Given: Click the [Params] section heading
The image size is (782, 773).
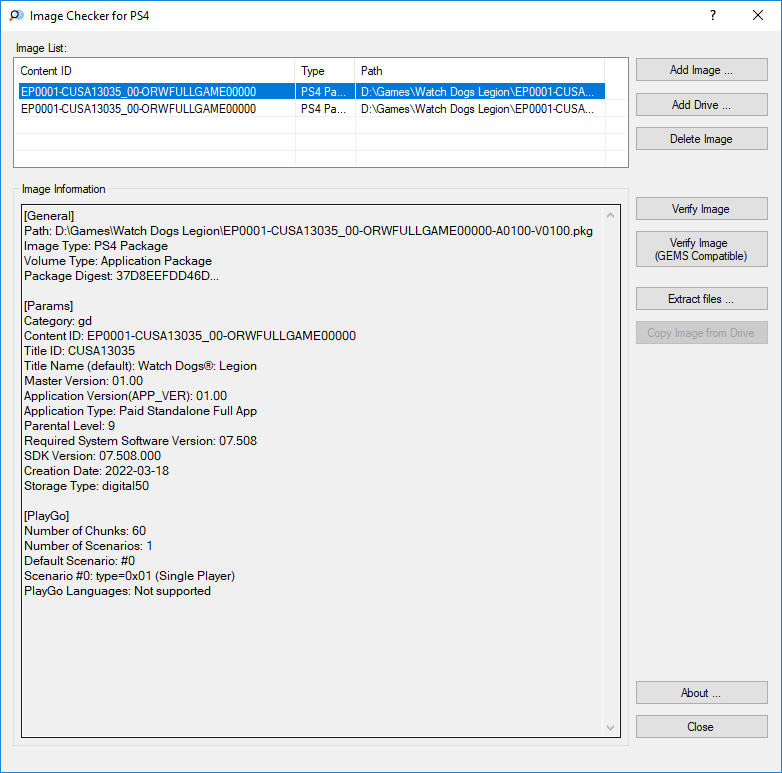Looking at the screenshot, I should tap(48, 306).
